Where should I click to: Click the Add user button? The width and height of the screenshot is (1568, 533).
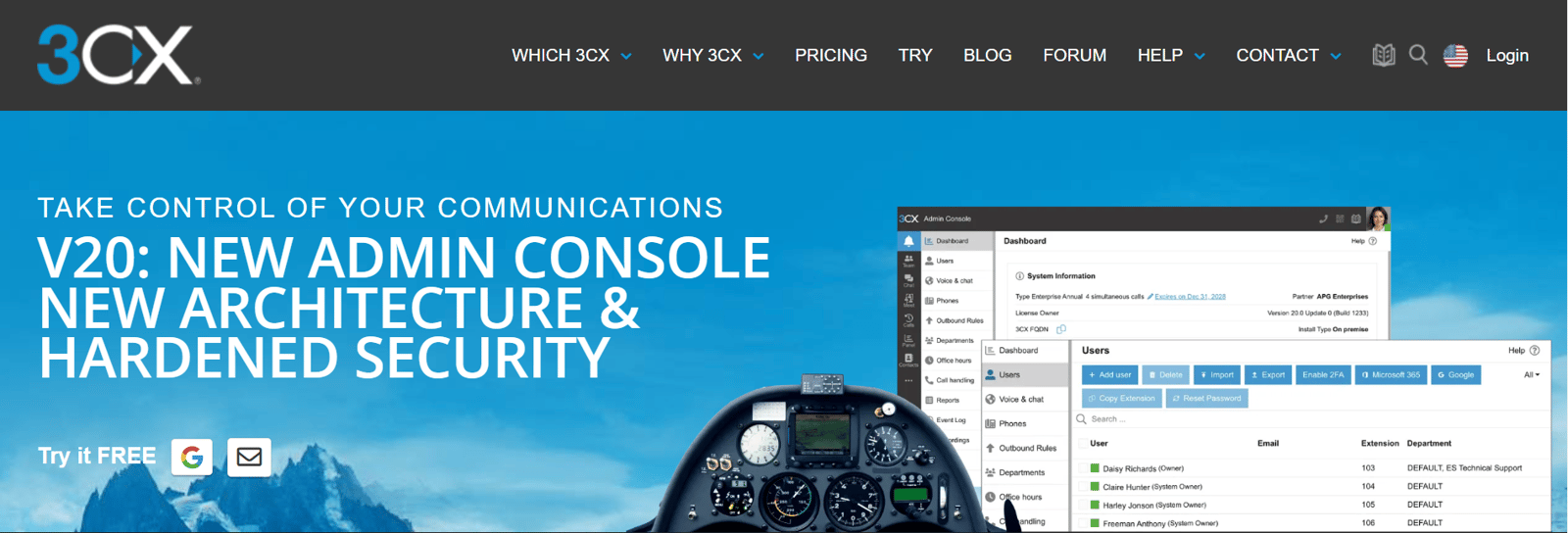[1110, 374]
